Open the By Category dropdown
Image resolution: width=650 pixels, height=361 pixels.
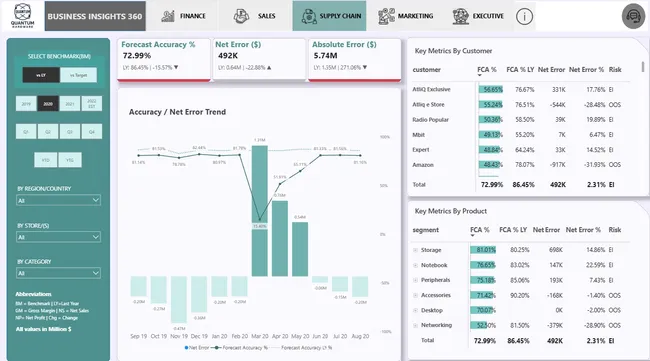point(58,273)
